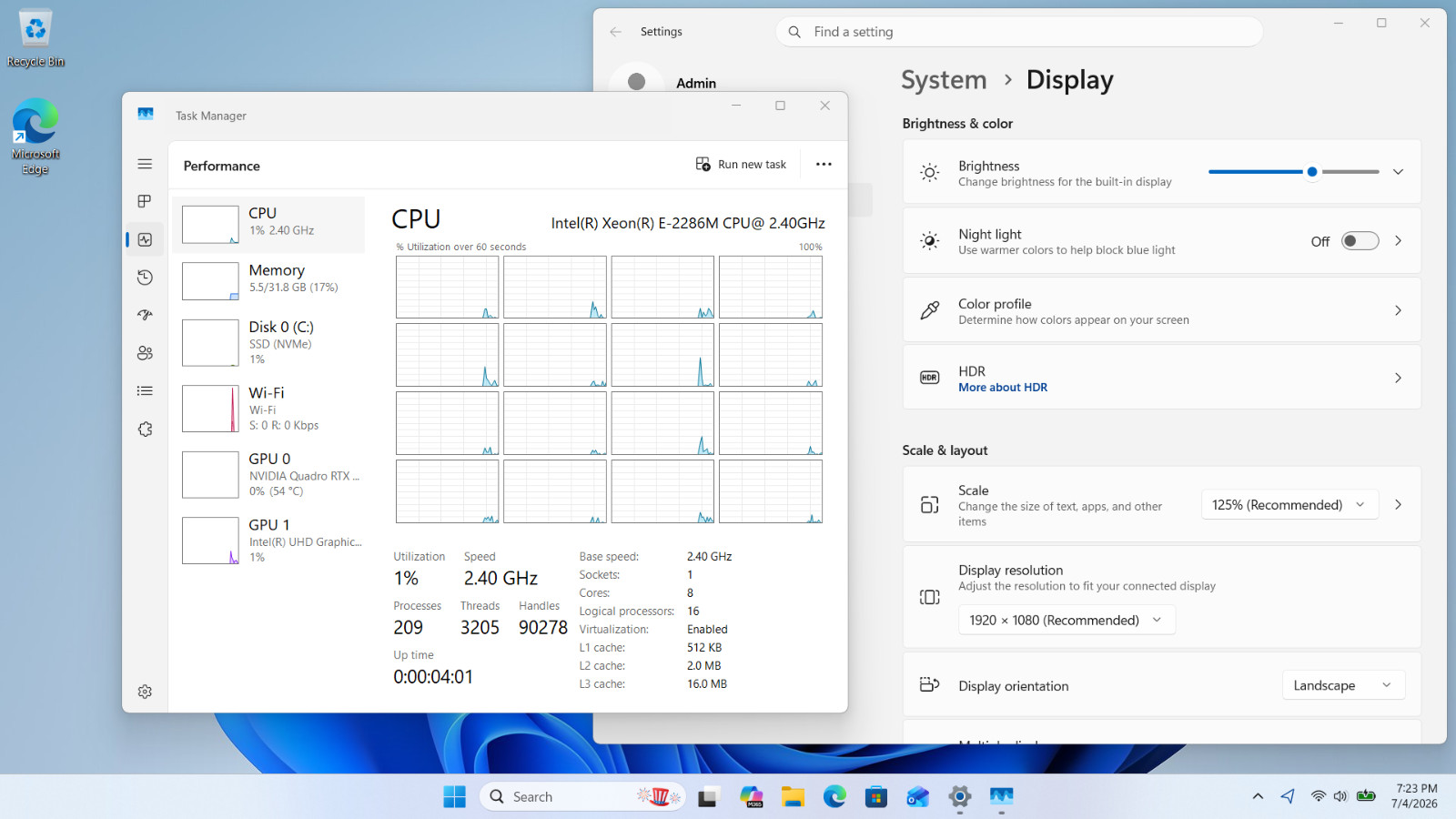Screen dimensions: 1456x819
Task: Toggle Night light switch on
Action: click(x=1360, y=241)
